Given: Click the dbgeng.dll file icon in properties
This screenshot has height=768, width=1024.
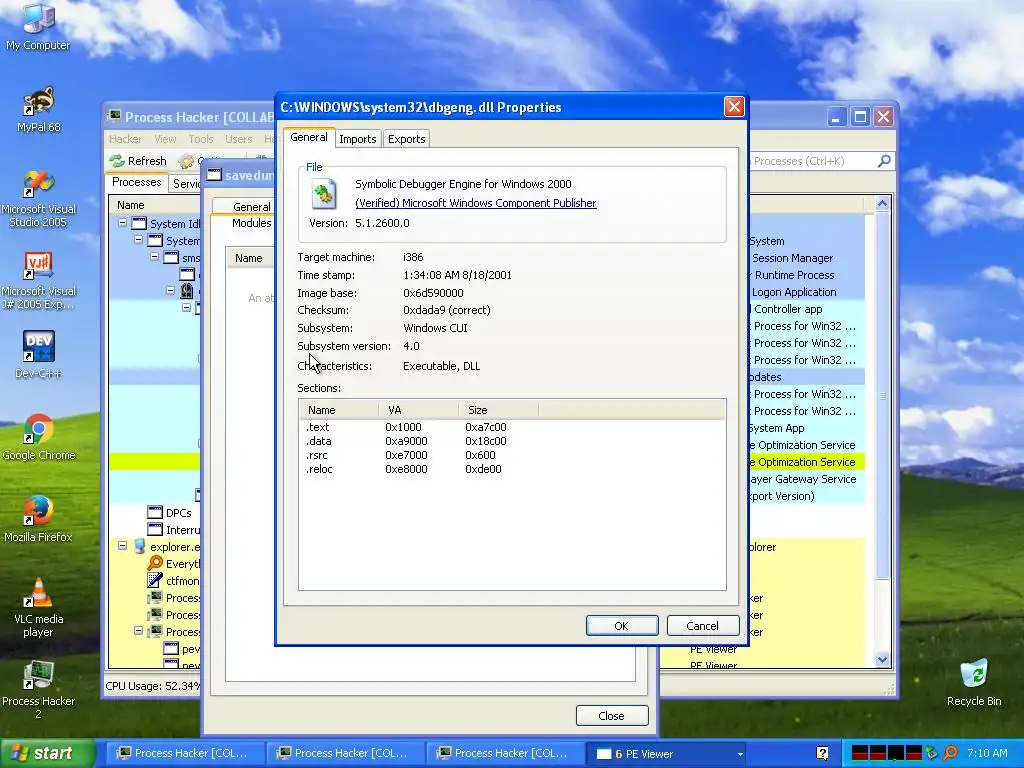Looking at the screenshot, I should [323, 194].
